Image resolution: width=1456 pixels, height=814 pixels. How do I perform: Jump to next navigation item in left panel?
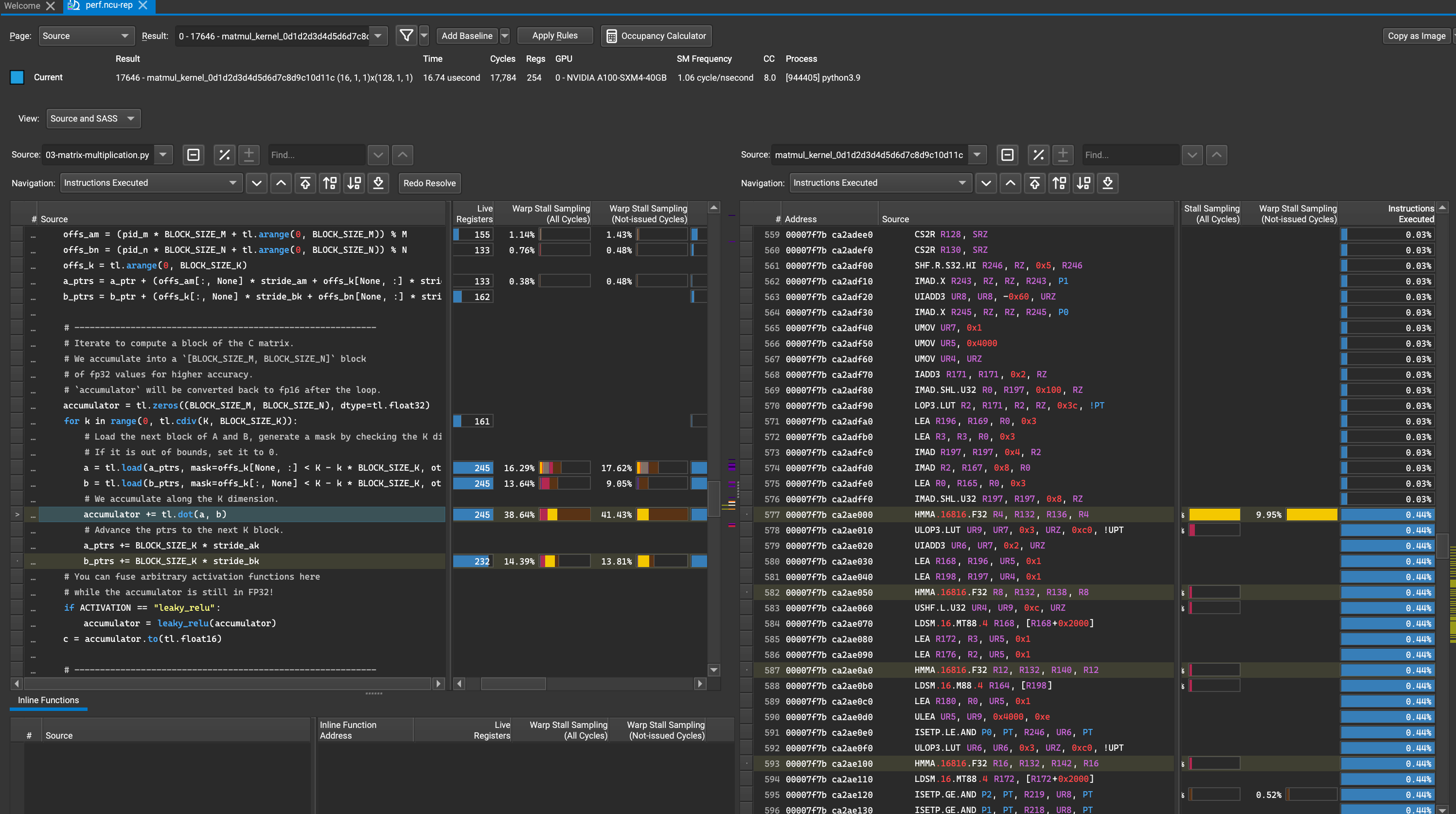point(257,183)
